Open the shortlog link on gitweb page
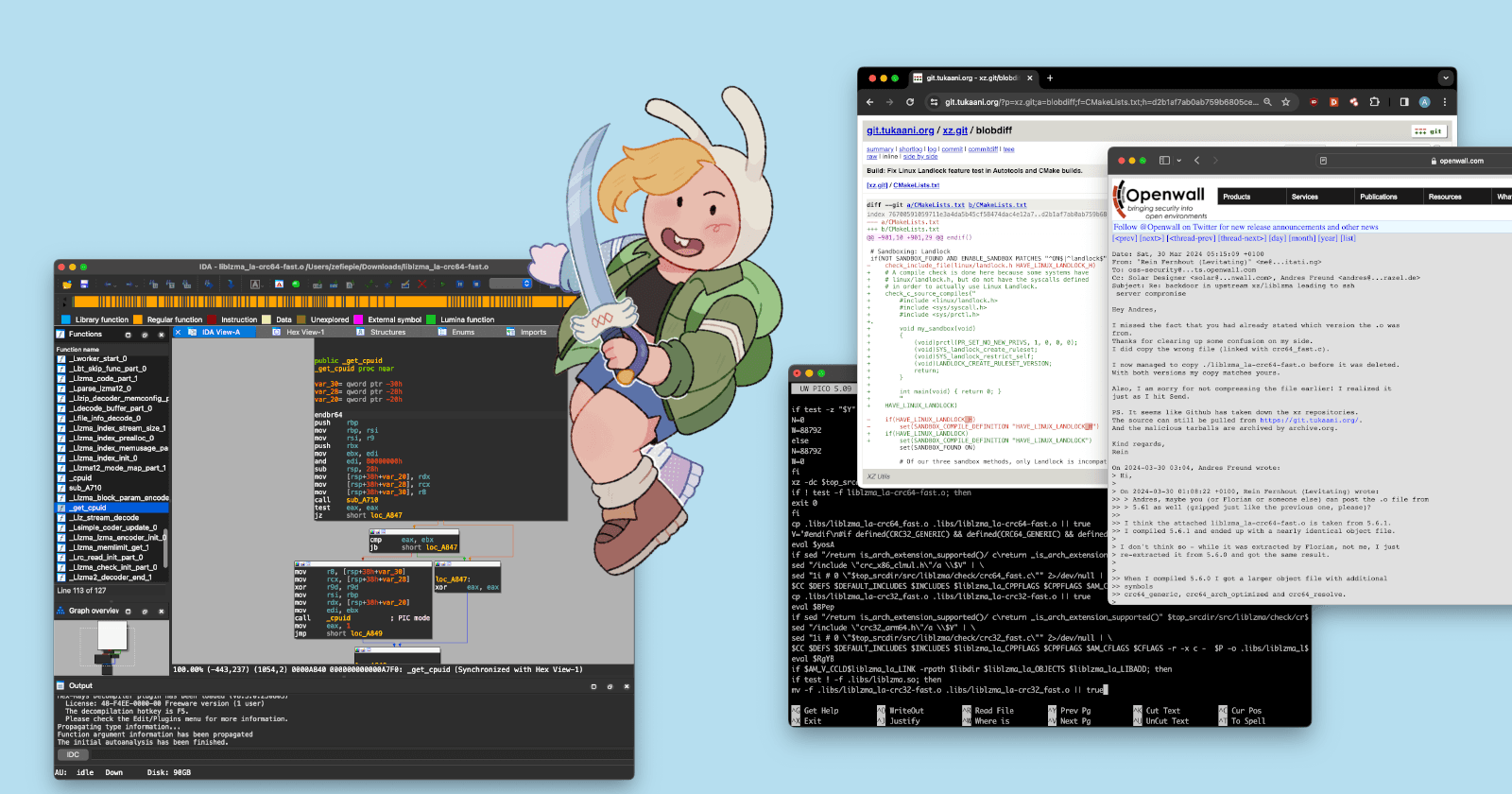The width and height of the screenshot is (1512, 794). 911,149
